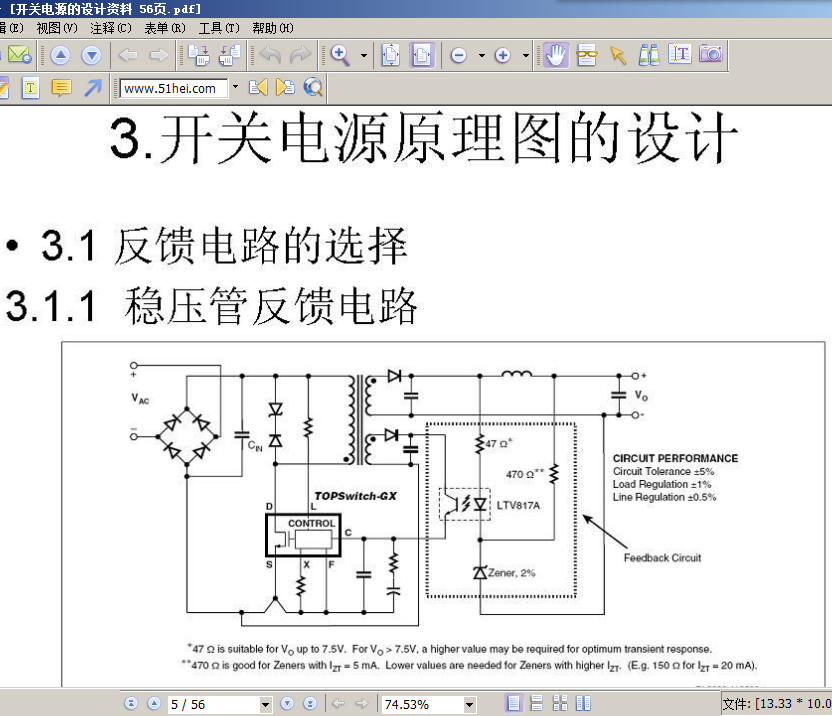
Task: Jump to last page in status bar
Action: pyautogui.click(x=310, y=704)
